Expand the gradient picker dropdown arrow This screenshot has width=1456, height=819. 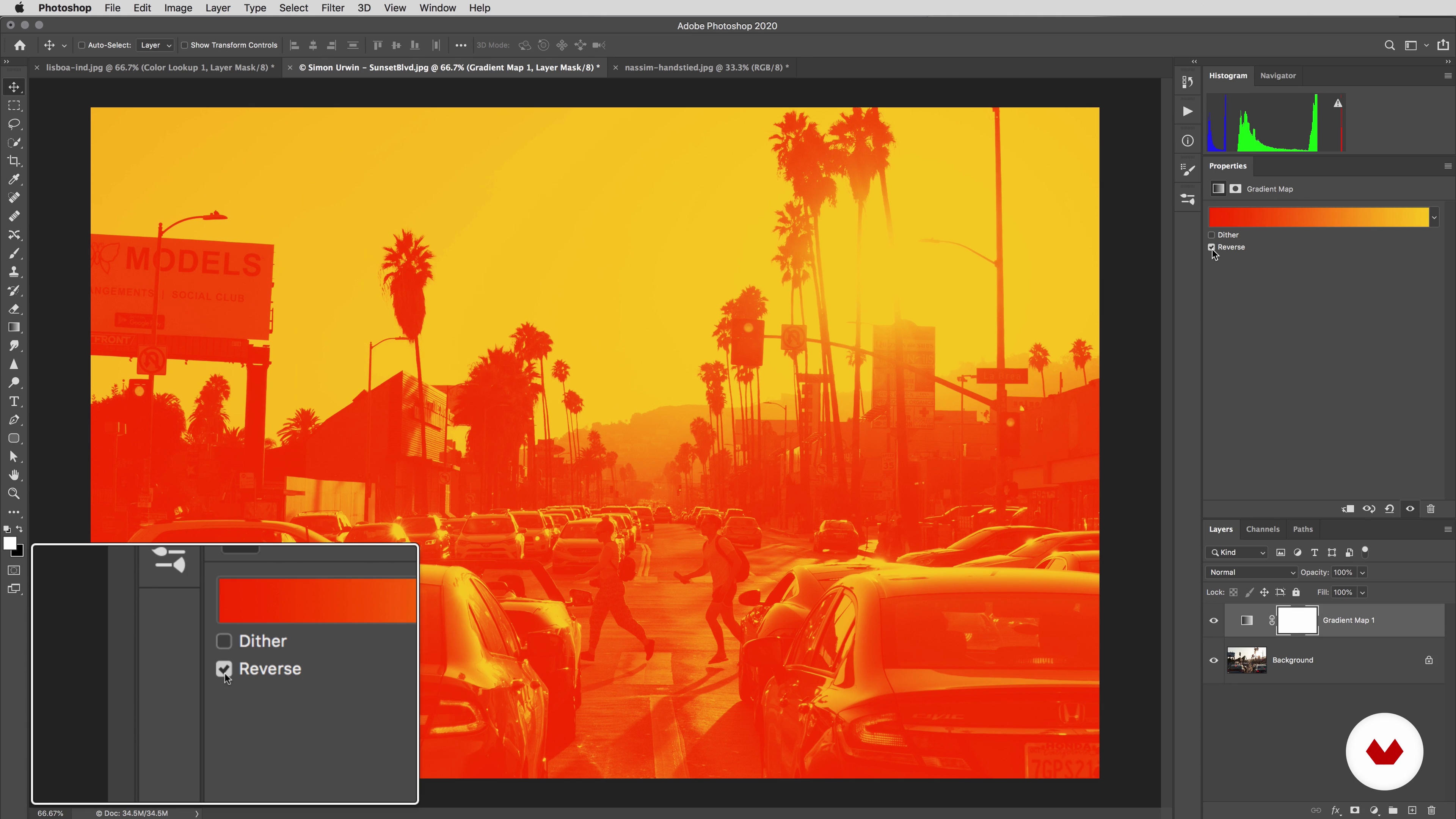[x=1434, y=218]
